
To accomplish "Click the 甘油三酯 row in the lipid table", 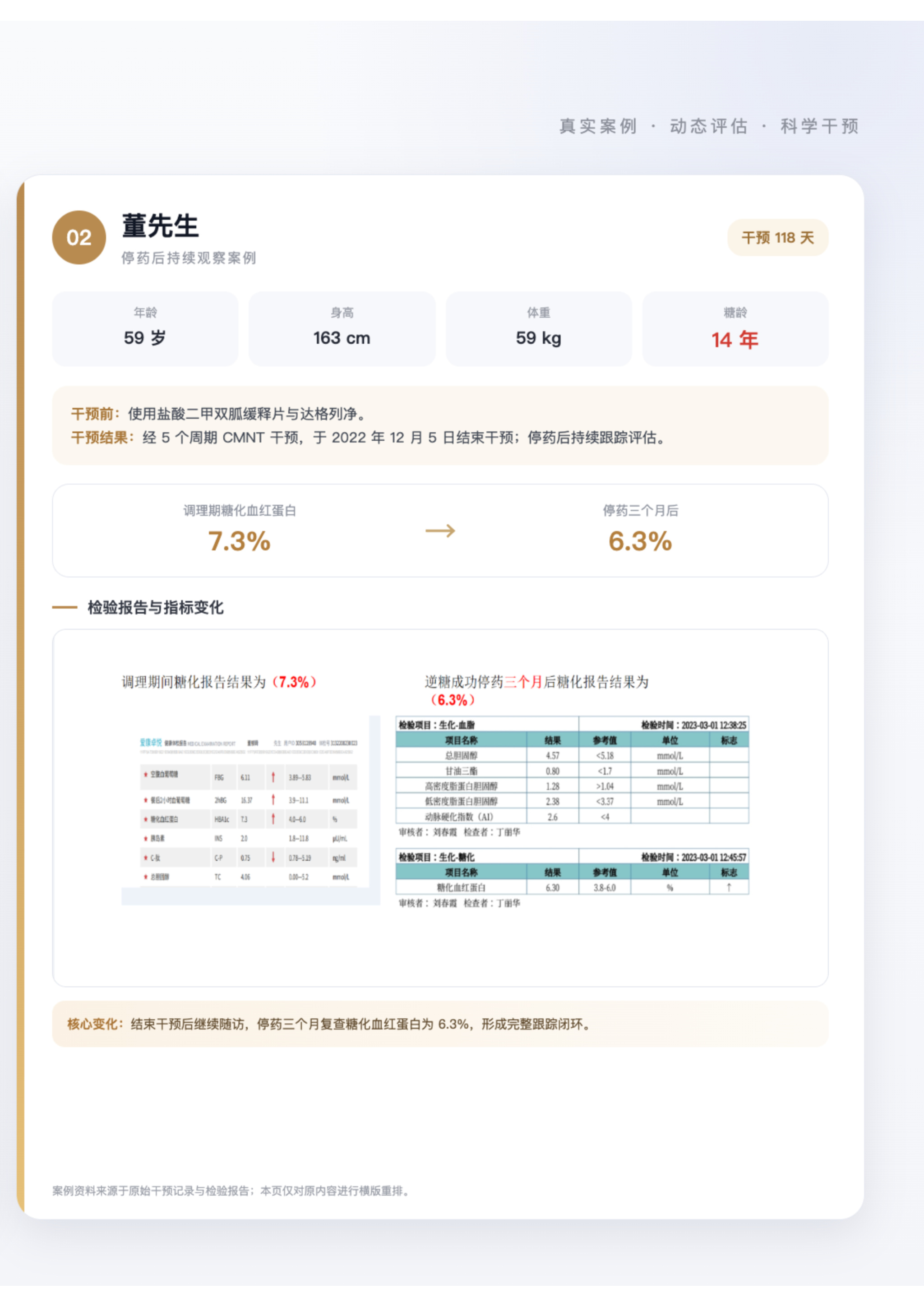I will click(572, 771).
